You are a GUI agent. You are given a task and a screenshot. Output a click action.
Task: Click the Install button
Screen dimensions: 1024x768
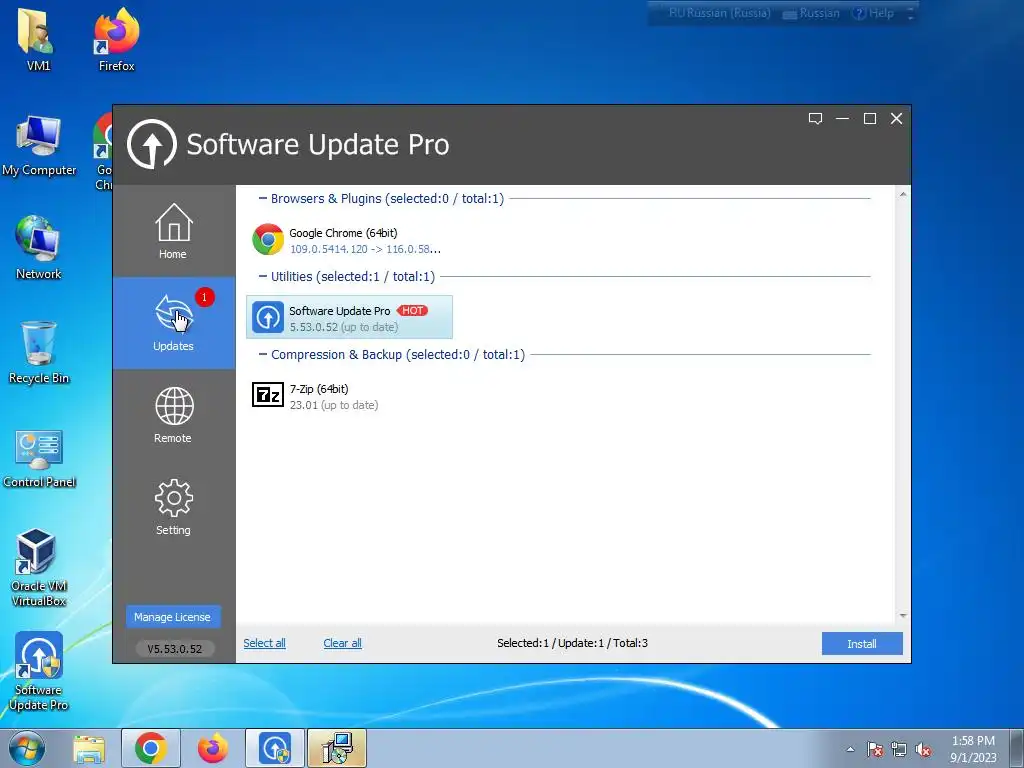862,643
